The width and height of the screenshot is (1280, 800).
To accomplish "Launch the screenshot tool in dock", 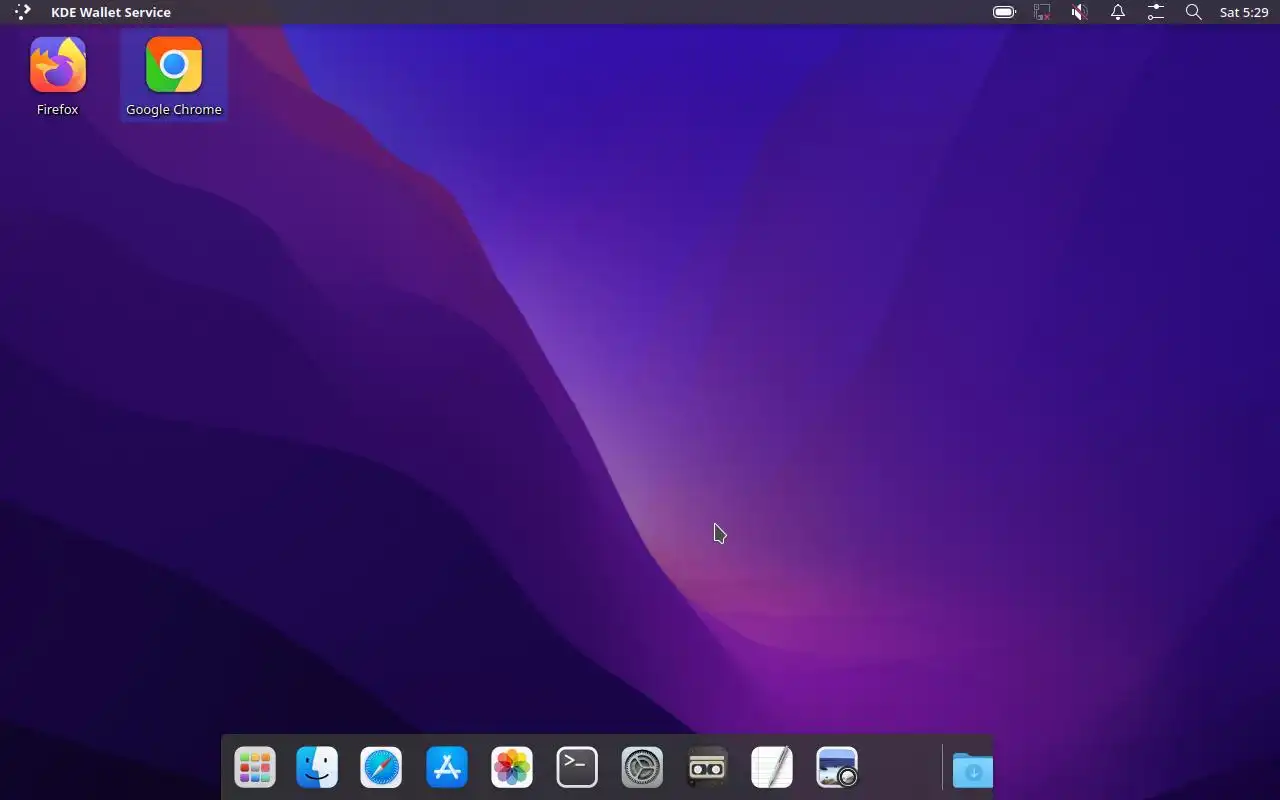I will [837, 768].
